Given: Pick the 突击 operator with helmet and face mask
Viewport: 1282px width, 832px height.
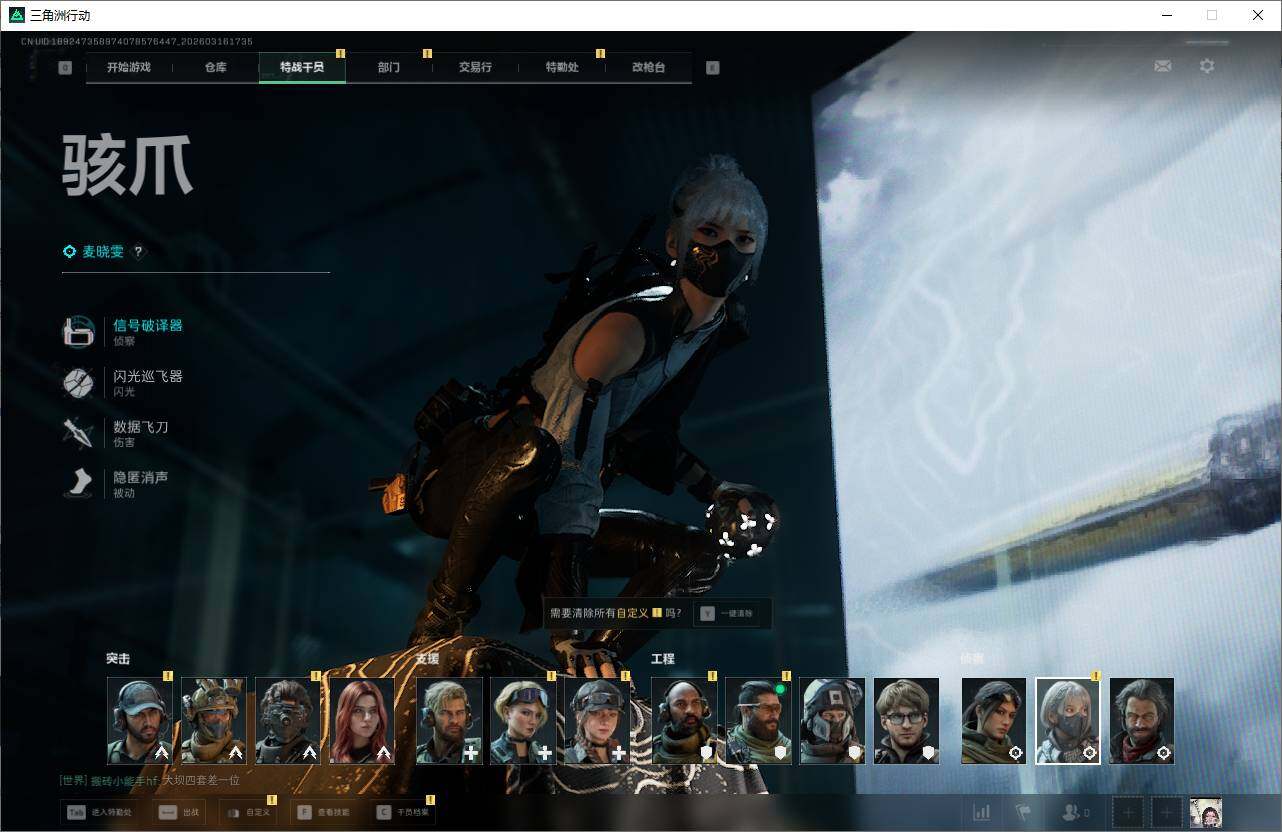Looking at the screenshot, I should click(x=214, y=721).
